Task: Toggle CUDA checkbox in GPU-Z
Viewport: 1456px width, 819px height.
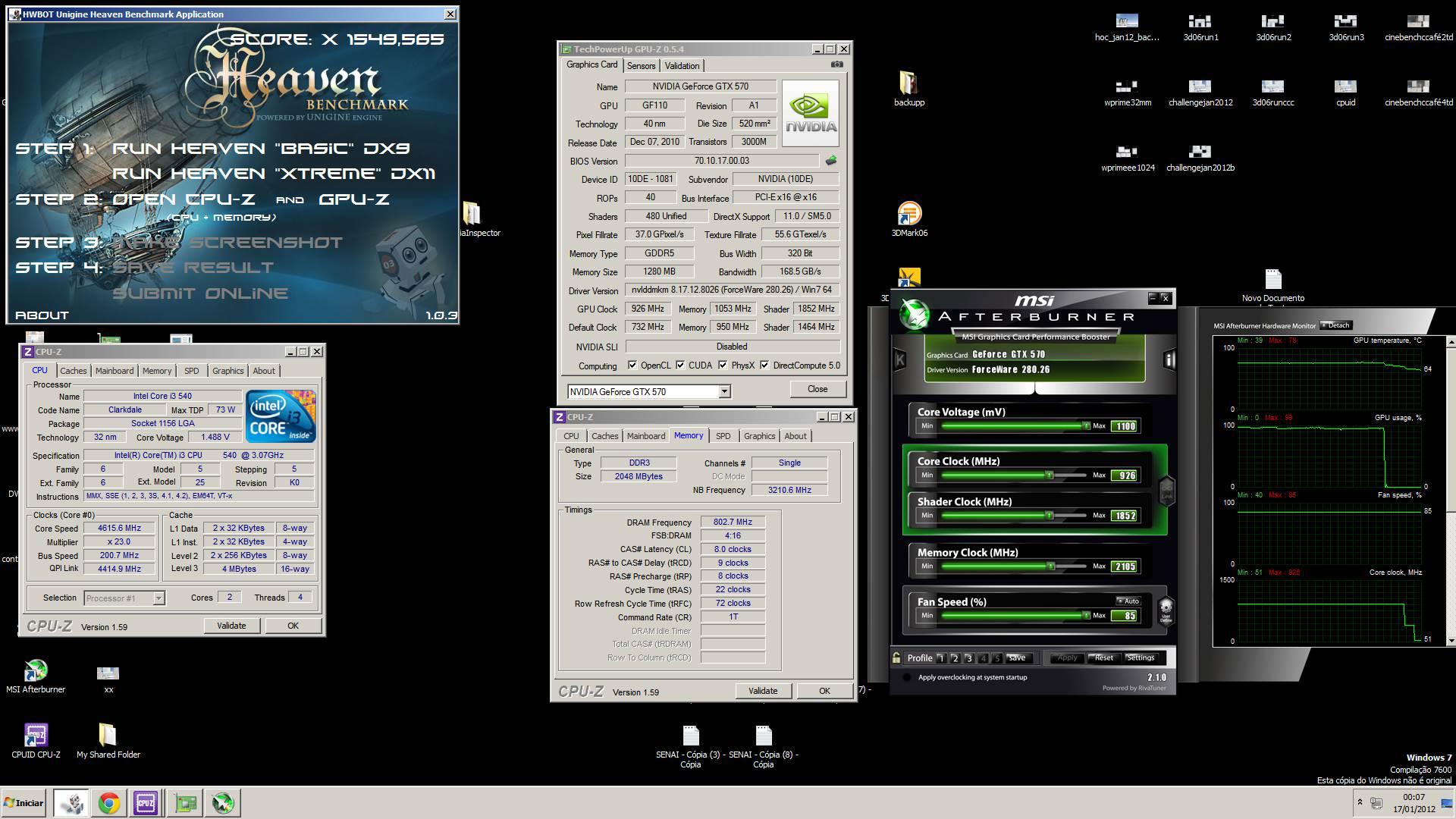Action: pos(680,365)
